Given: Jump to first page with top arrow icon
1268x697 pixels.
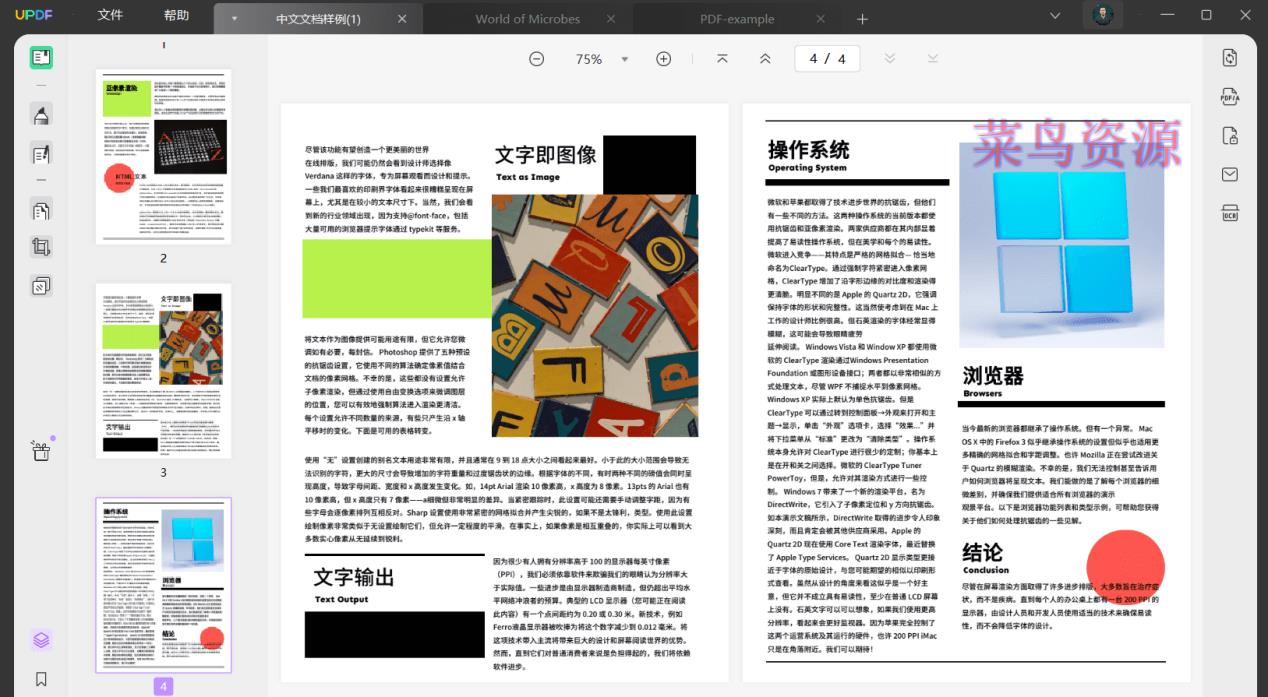Looking at the screenshot, I should tap(722, 59).
